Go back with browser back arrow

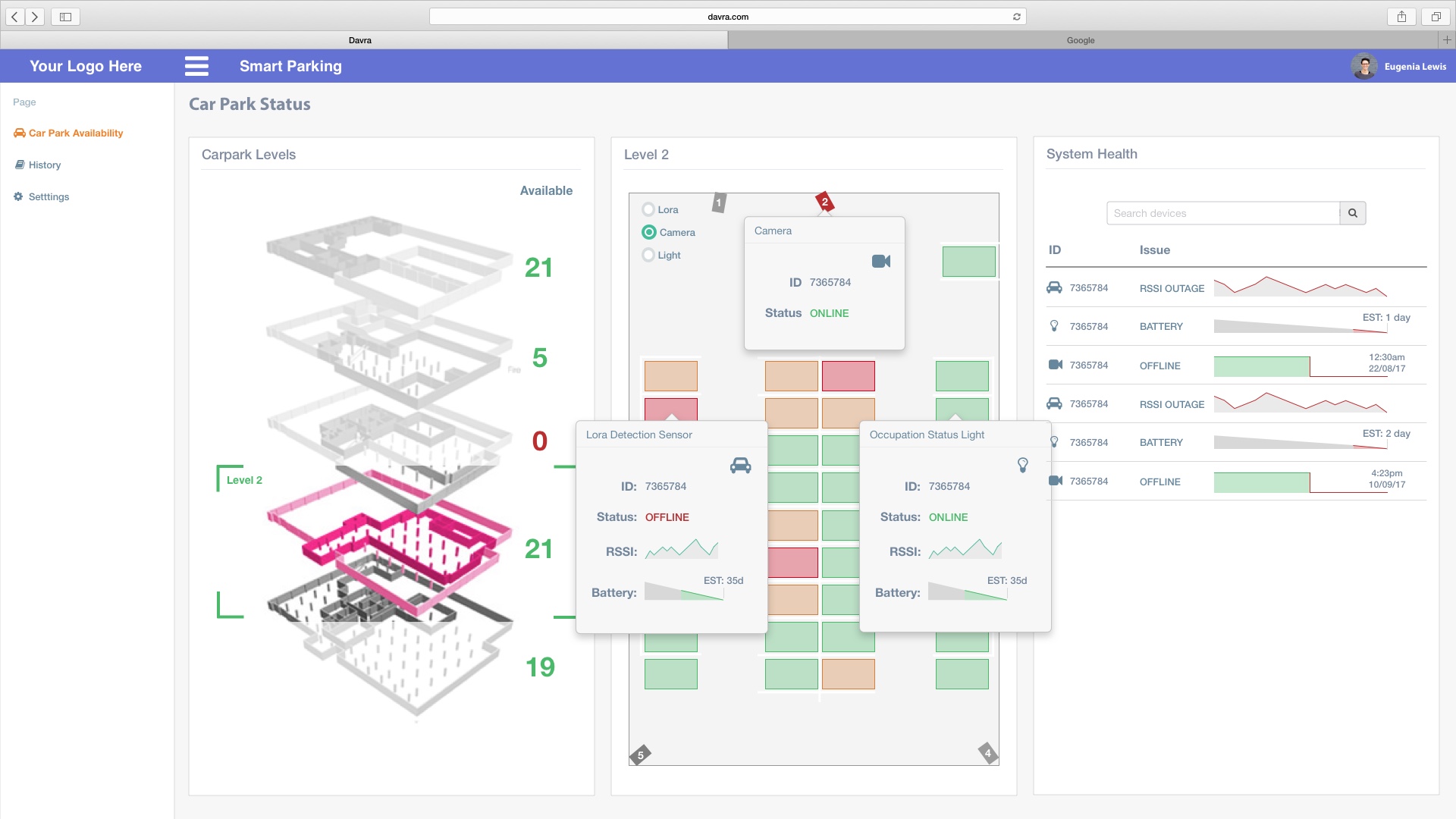(15, 17)
